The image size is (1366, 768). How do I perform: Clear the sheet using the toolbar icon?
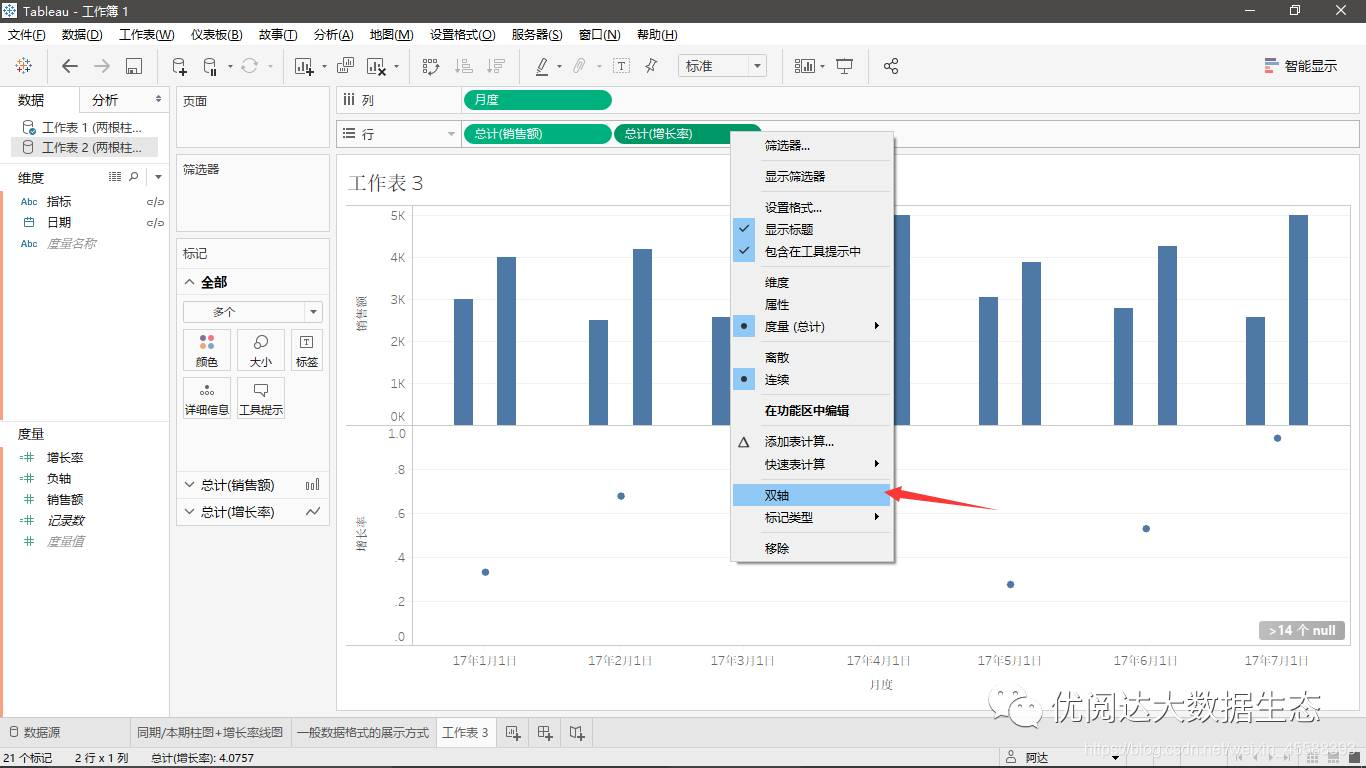[377, 66]
